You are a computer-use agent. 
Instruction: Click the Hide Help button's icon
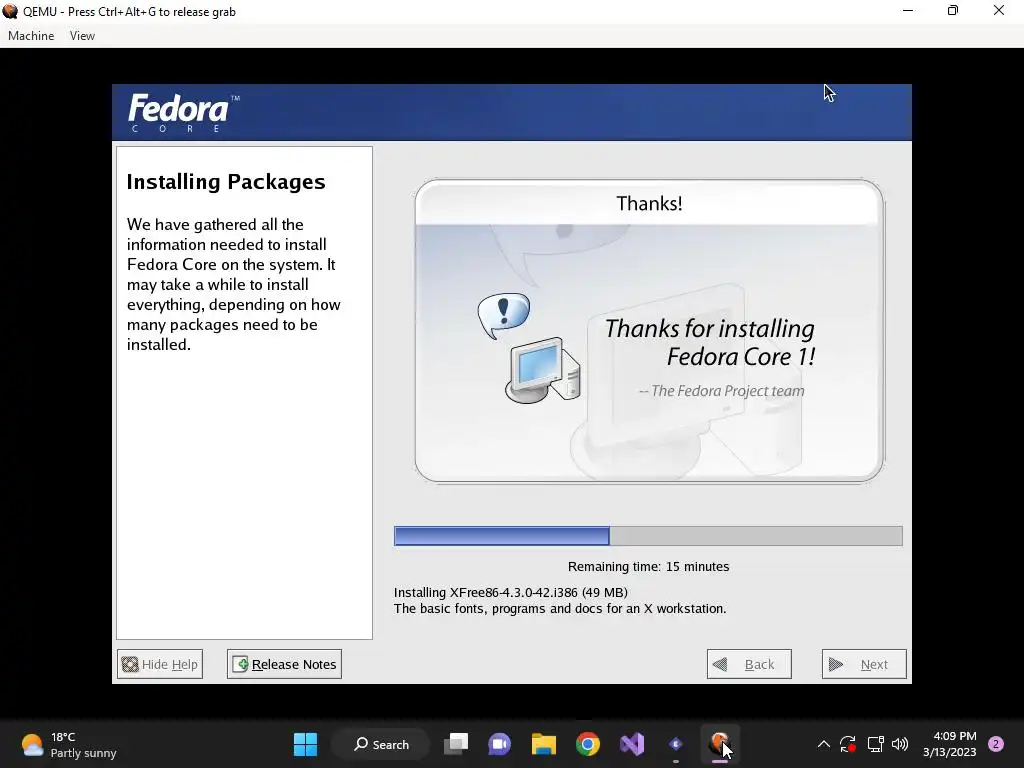[130, 664]
